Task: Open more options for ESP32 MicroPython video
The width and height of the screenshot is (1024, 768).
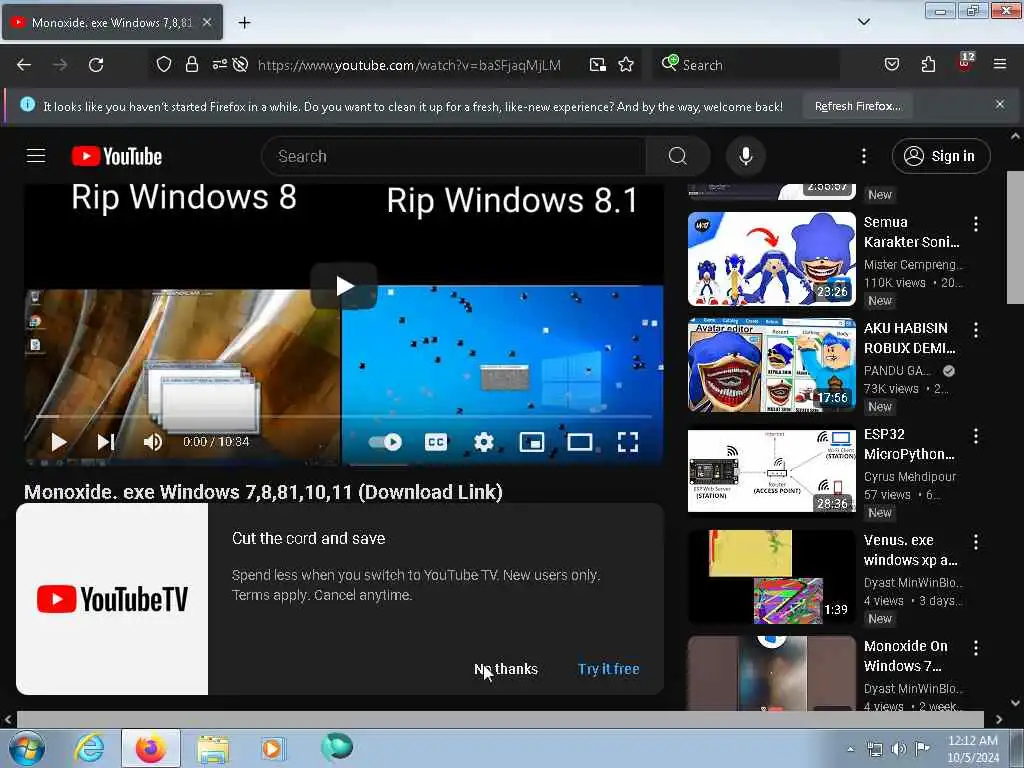Action: coord(976,436)
